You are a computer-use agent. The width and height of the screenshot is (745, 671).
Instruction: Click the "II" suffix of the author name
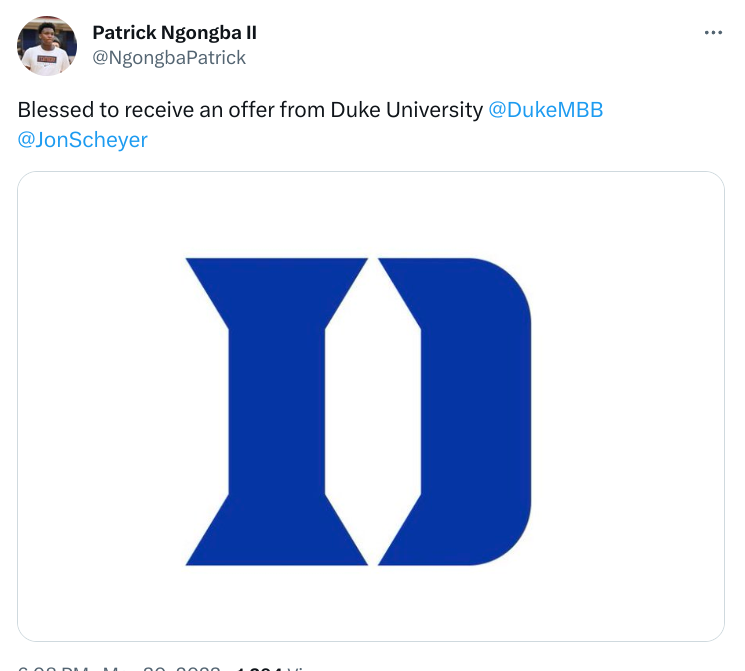pyautogui.click(x=250, y=33)
